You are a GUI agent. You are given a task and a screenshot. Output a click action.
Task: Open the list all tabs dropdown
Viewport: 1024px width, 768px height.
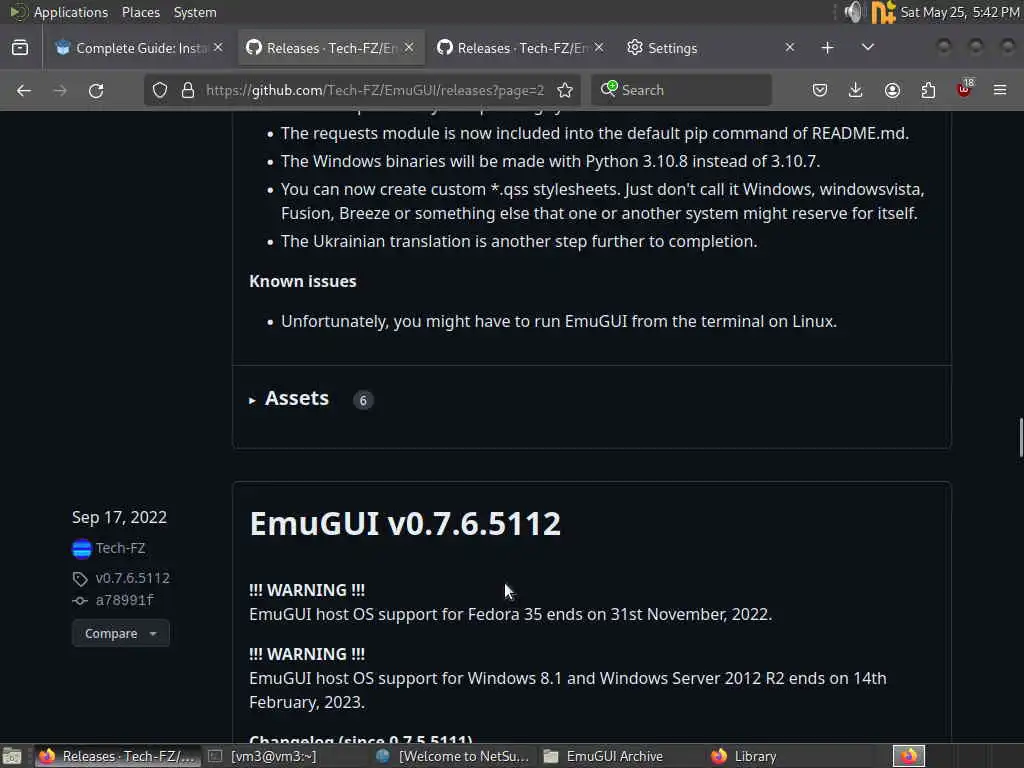click(x=867, y=48)
